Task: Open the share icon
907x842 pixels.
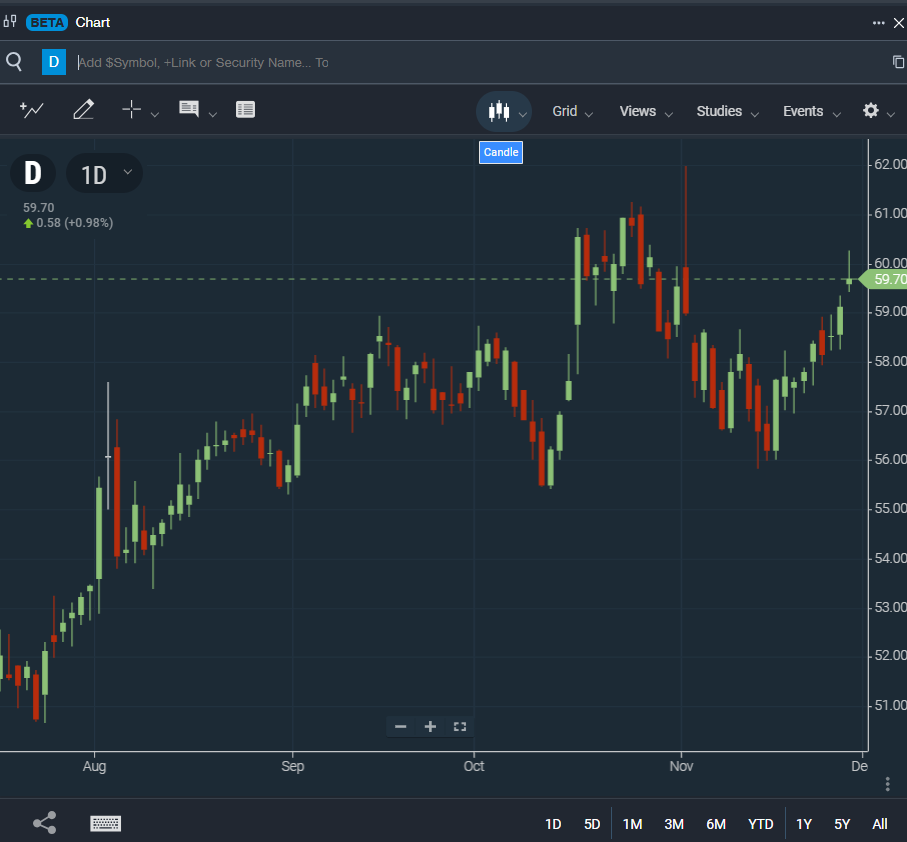Action: 44,823
